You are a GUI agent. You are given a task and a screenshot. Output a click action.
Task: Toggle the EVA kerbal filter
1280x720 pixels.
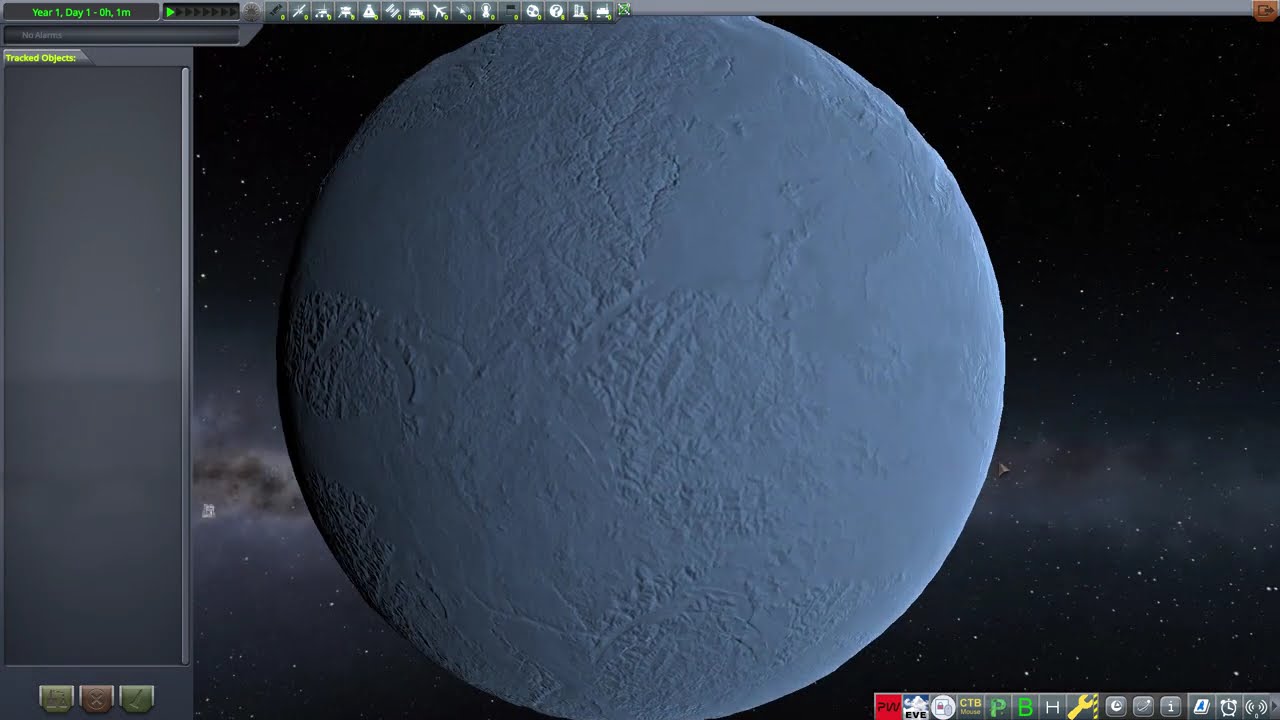tap(487, 12)
